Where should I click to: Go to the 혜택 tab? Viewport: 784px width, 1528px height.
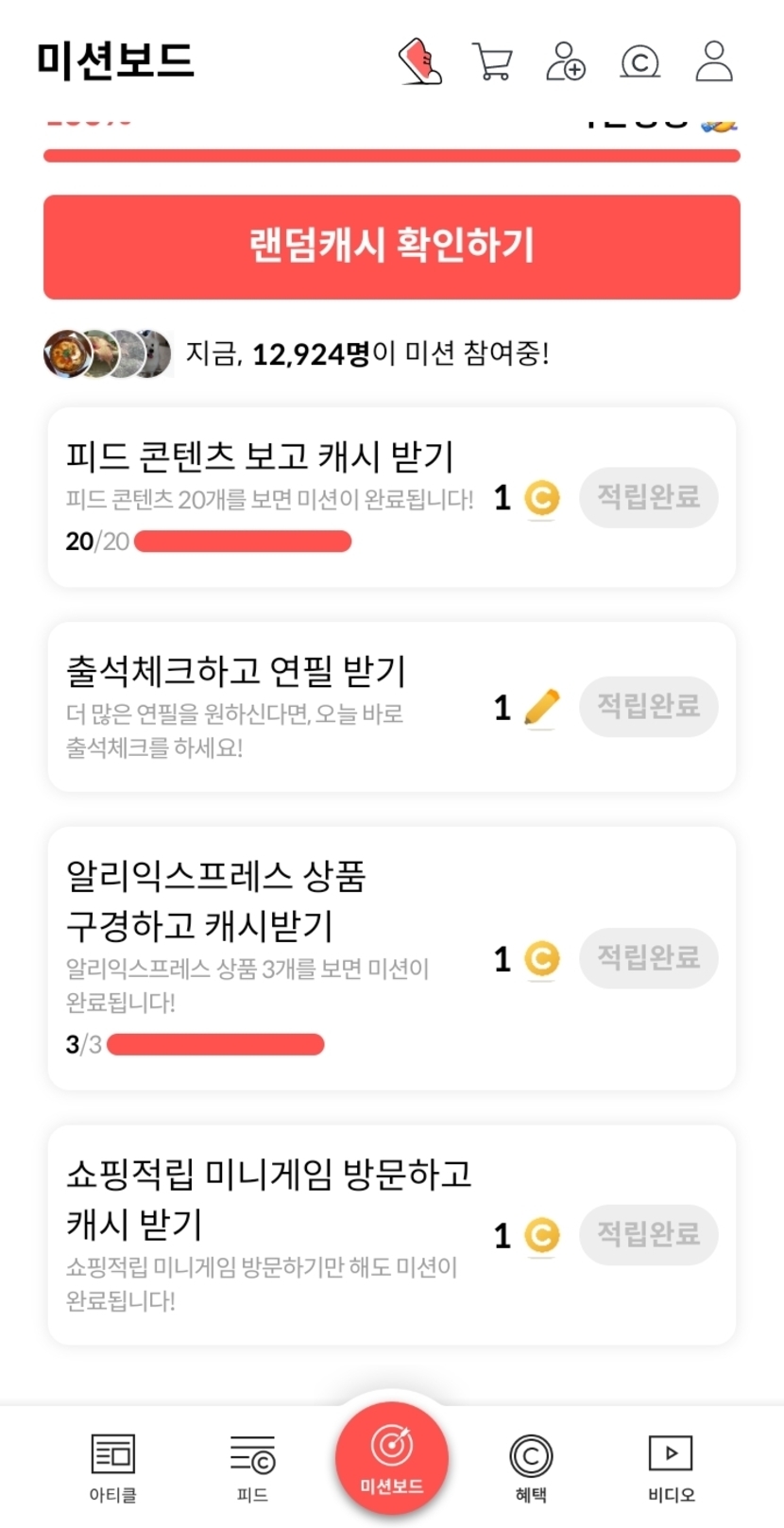click(x=531, y=1467)
